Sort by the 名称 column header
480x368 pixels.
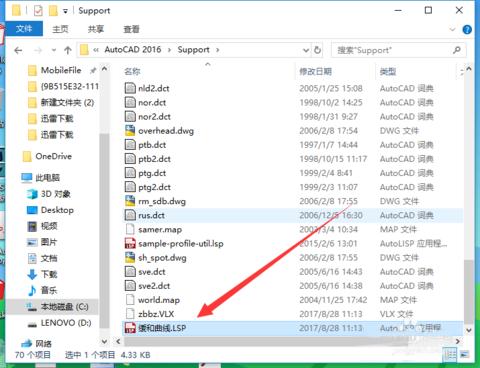132,71
